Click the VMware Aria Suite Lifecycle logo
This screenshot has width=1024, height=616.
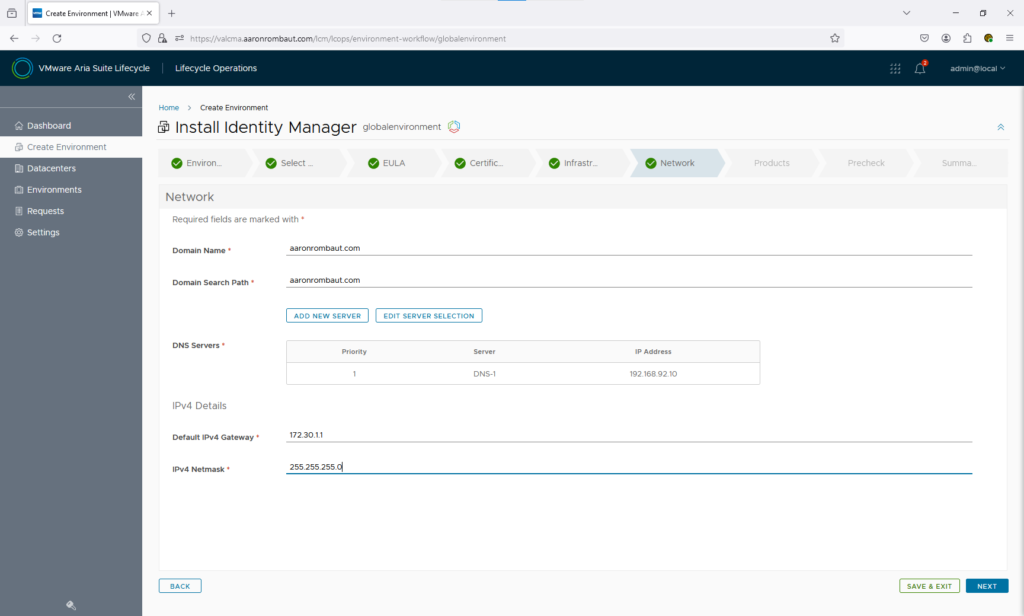(x=22, y=68)
